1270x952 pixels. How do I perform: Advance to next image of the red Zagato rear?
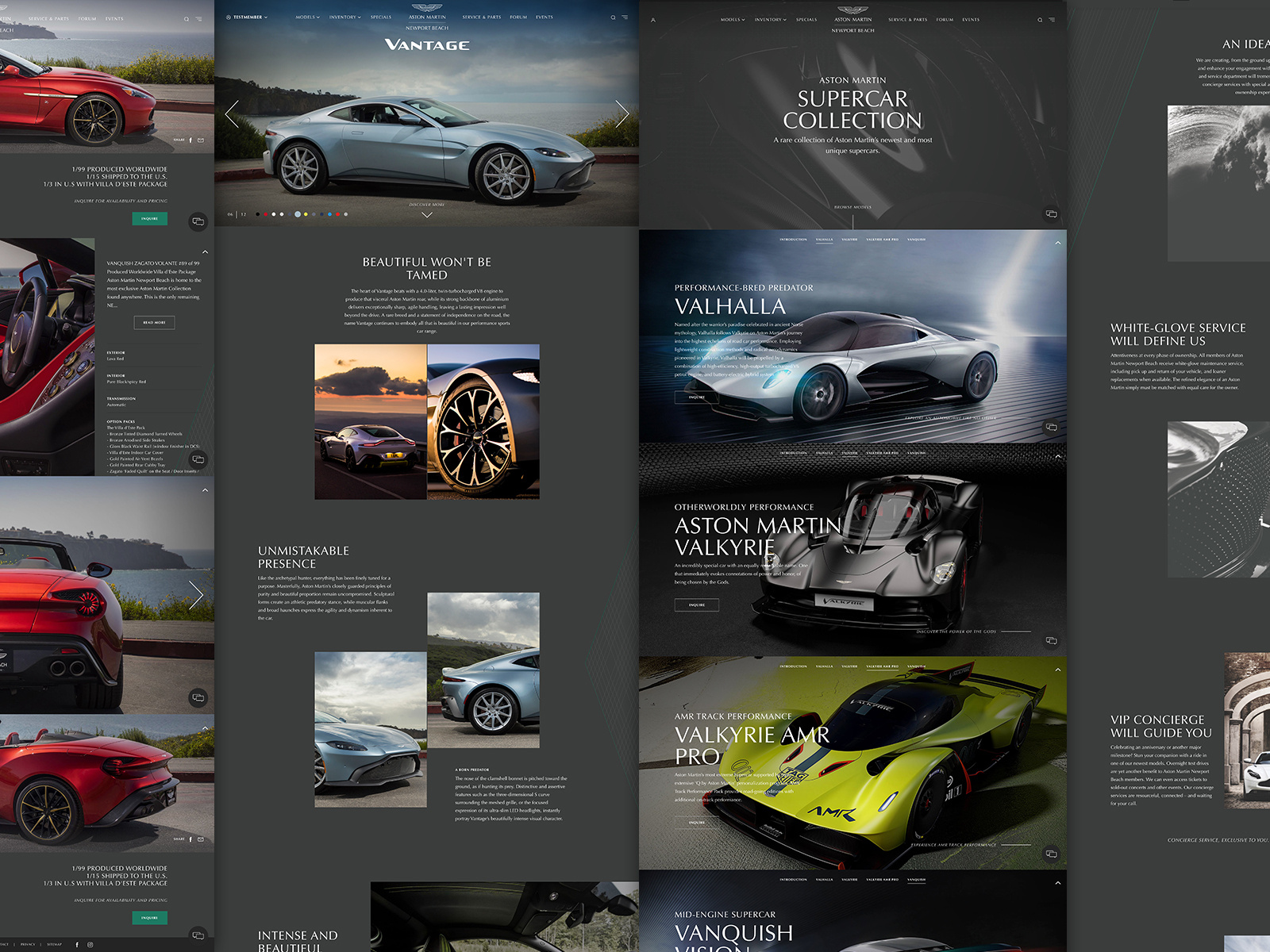click(x=196, y=594)
